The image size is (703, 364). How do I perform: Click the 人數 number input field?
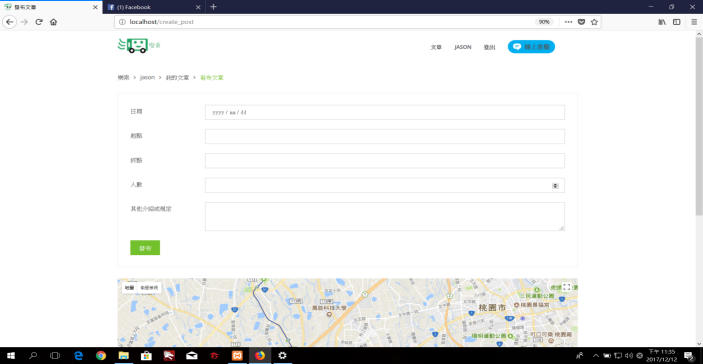coord(385,185)
